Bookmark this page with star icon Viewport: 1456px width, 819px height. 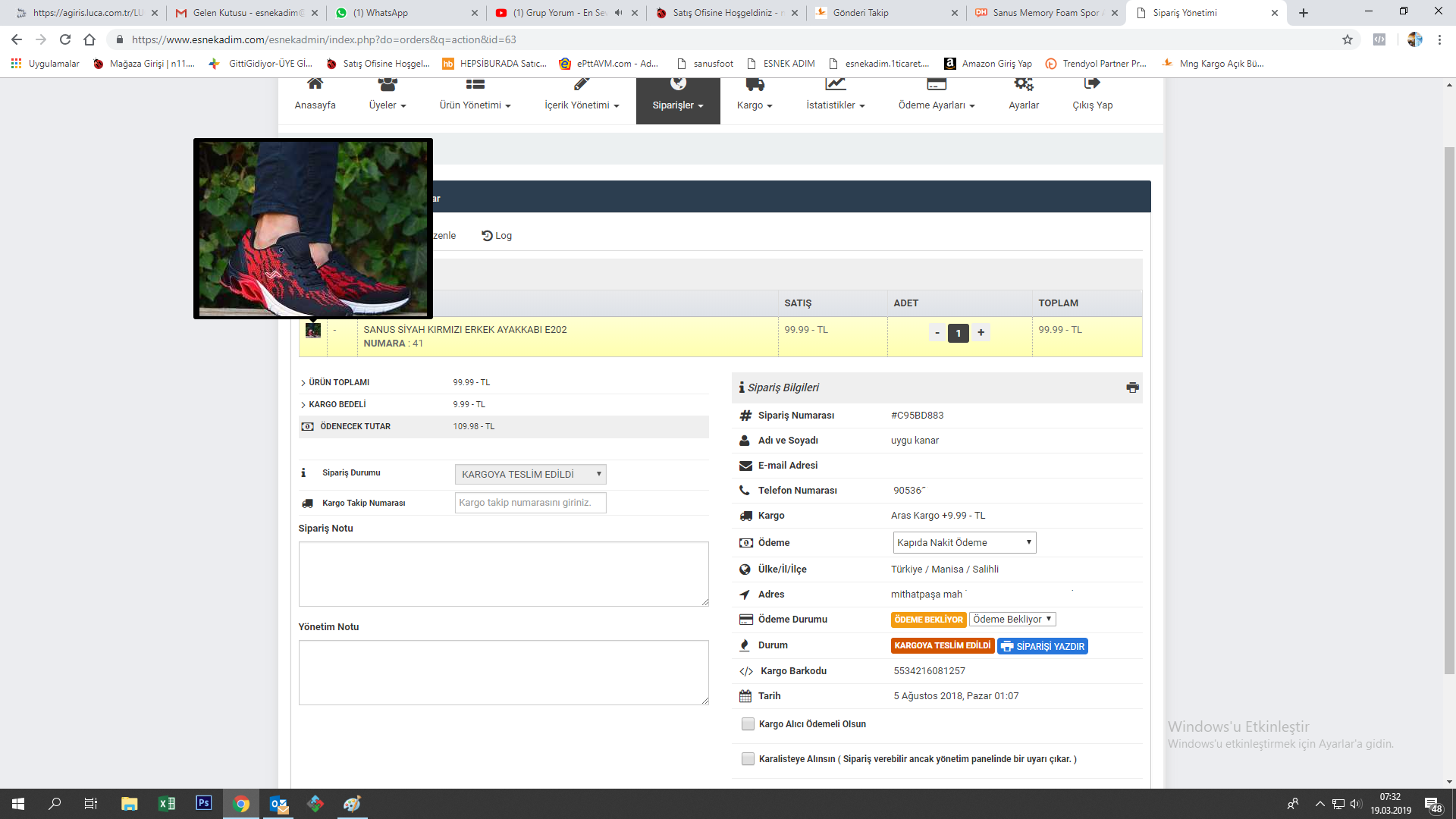click(1348, 39)
